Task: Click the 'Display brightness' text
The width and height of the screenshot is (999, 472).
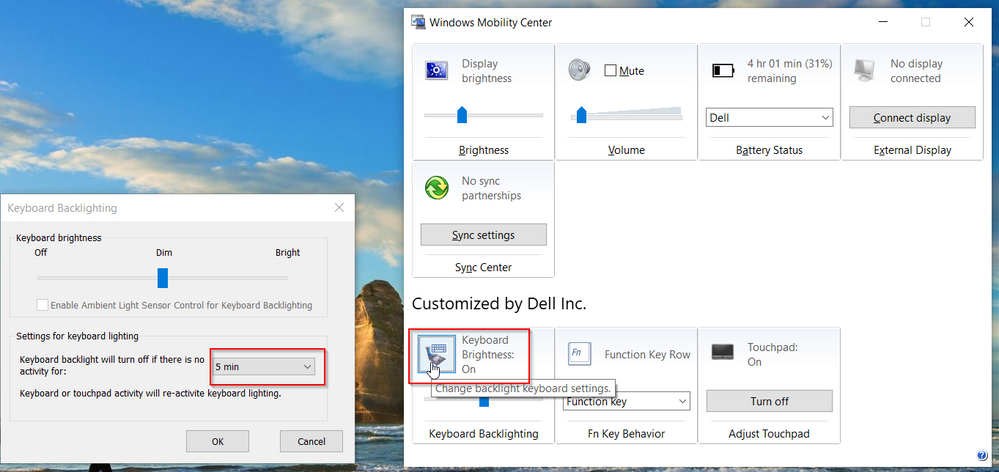Action: click(487, 71)
